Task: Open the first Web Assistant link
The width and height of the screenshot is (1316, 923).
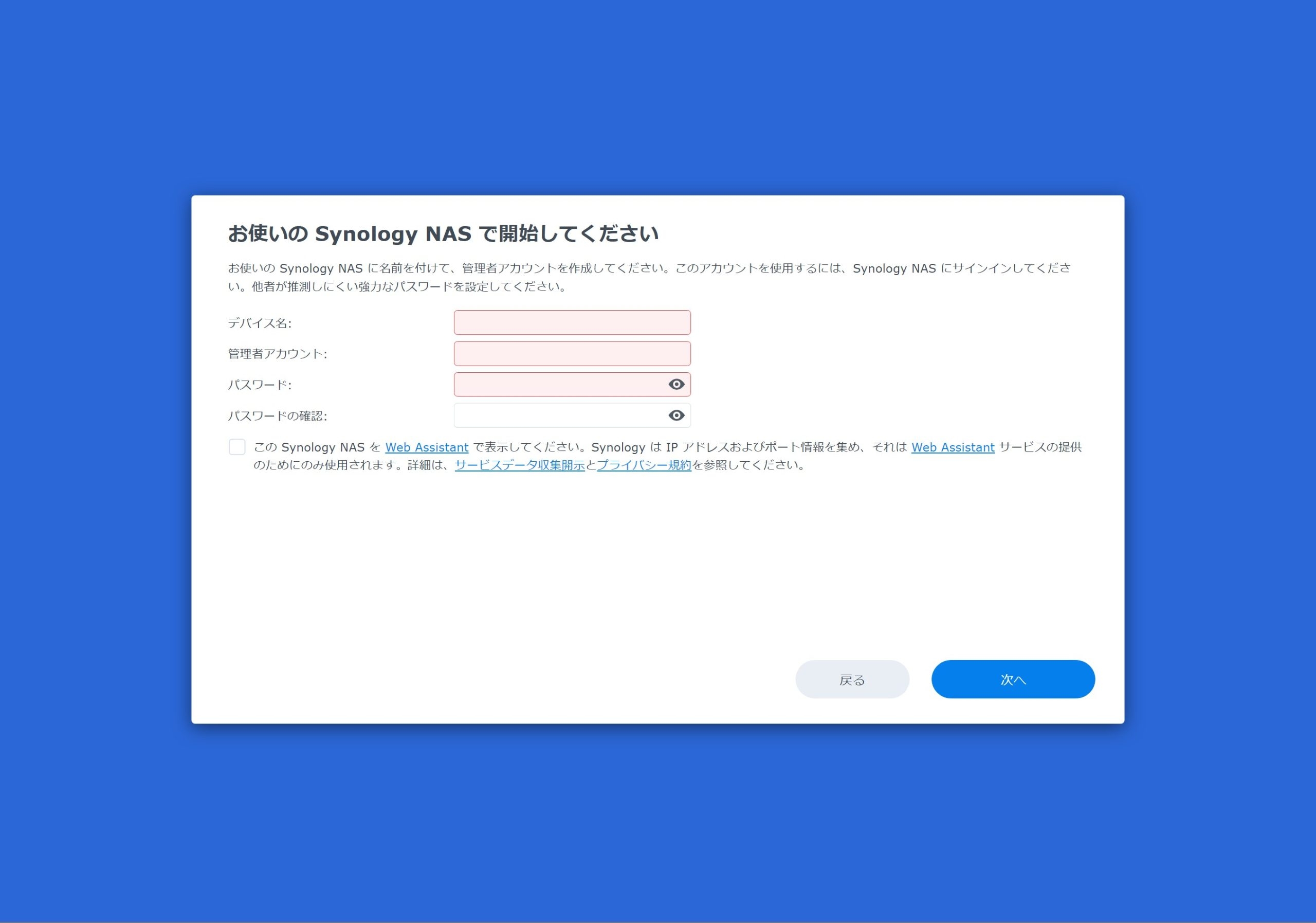Action: click(x=427, y=447)
